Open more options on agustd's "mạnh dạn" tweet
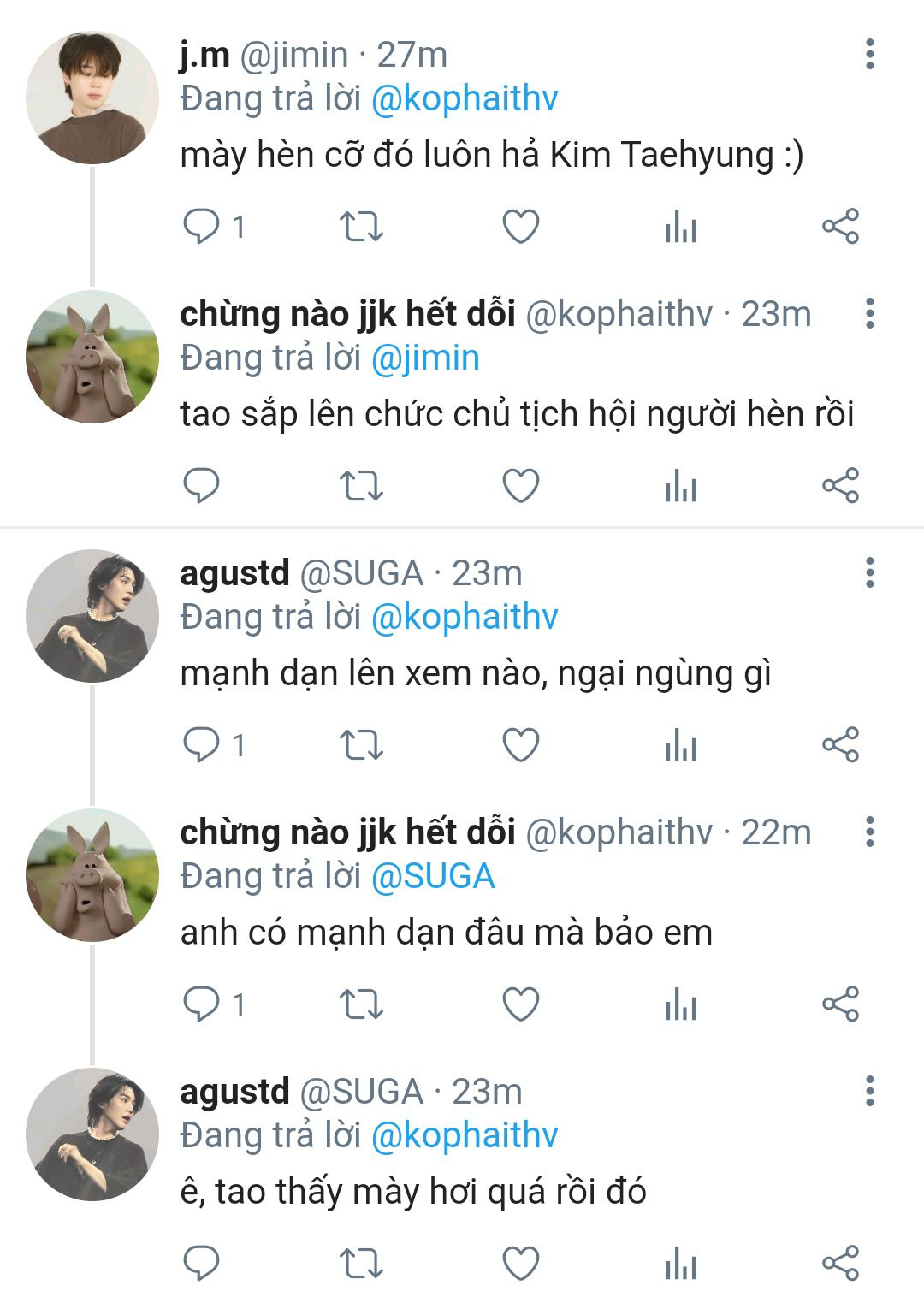924x1303 pixels. [x=869, y=572]
